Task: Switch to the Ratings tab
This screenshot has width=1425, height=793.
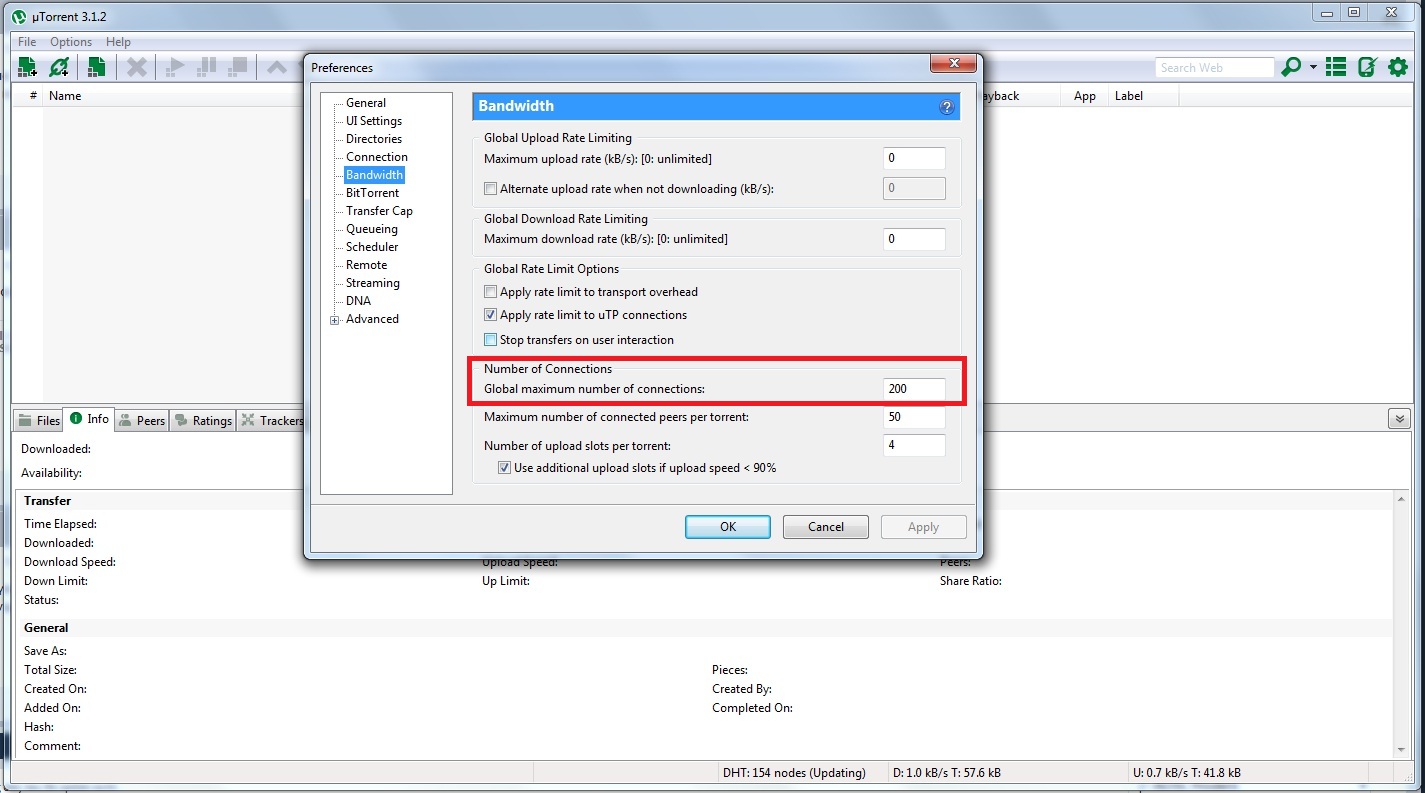Action: (203, 421)
